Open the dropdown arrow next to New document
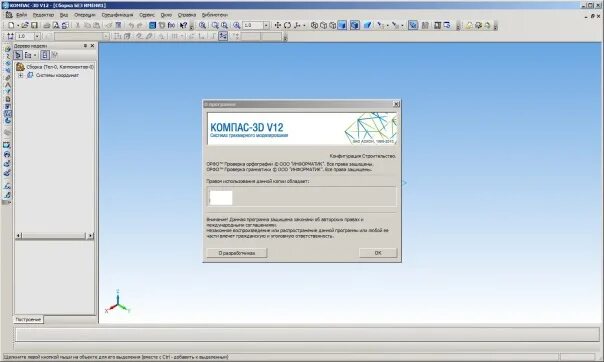 18,25
